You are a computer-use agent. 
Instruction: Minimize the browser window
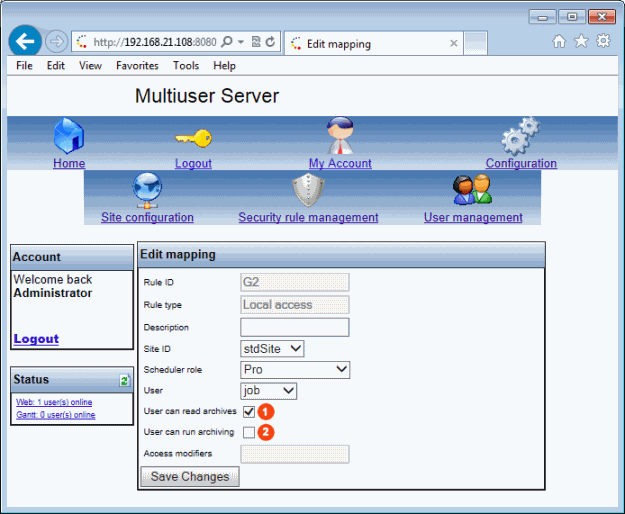tap(542, 17)
